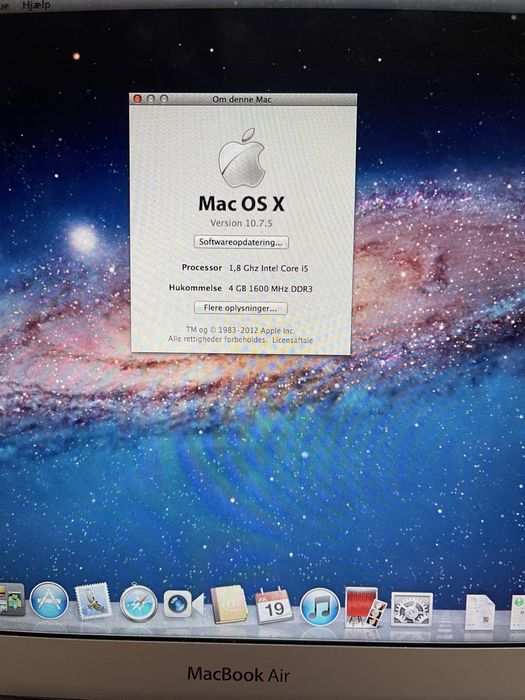Click the Apple logo in the dialog
Screen dimensions: 525x700
coord(242,158)
